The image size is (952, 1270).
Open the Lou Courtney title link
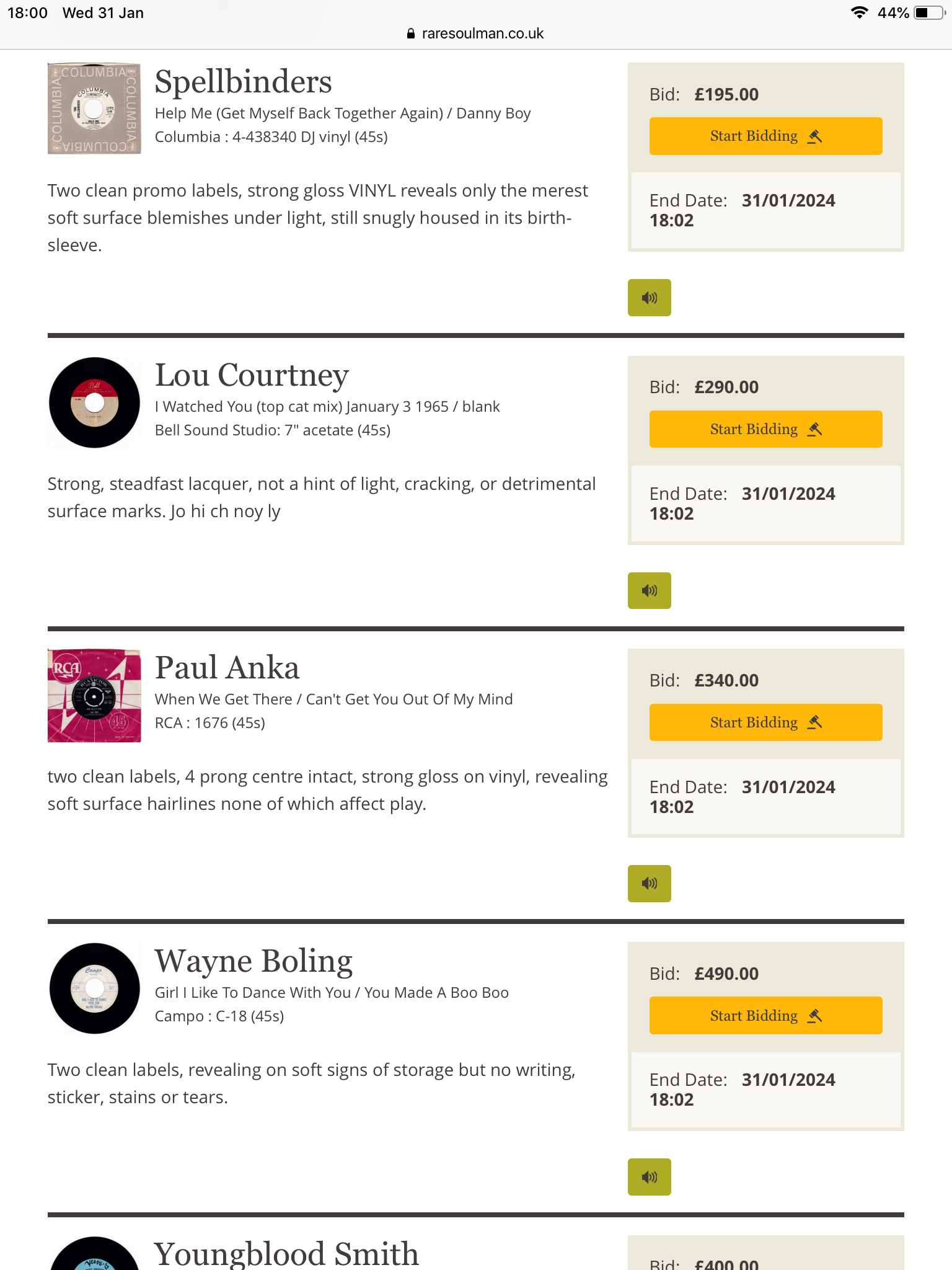coord(252,375)
